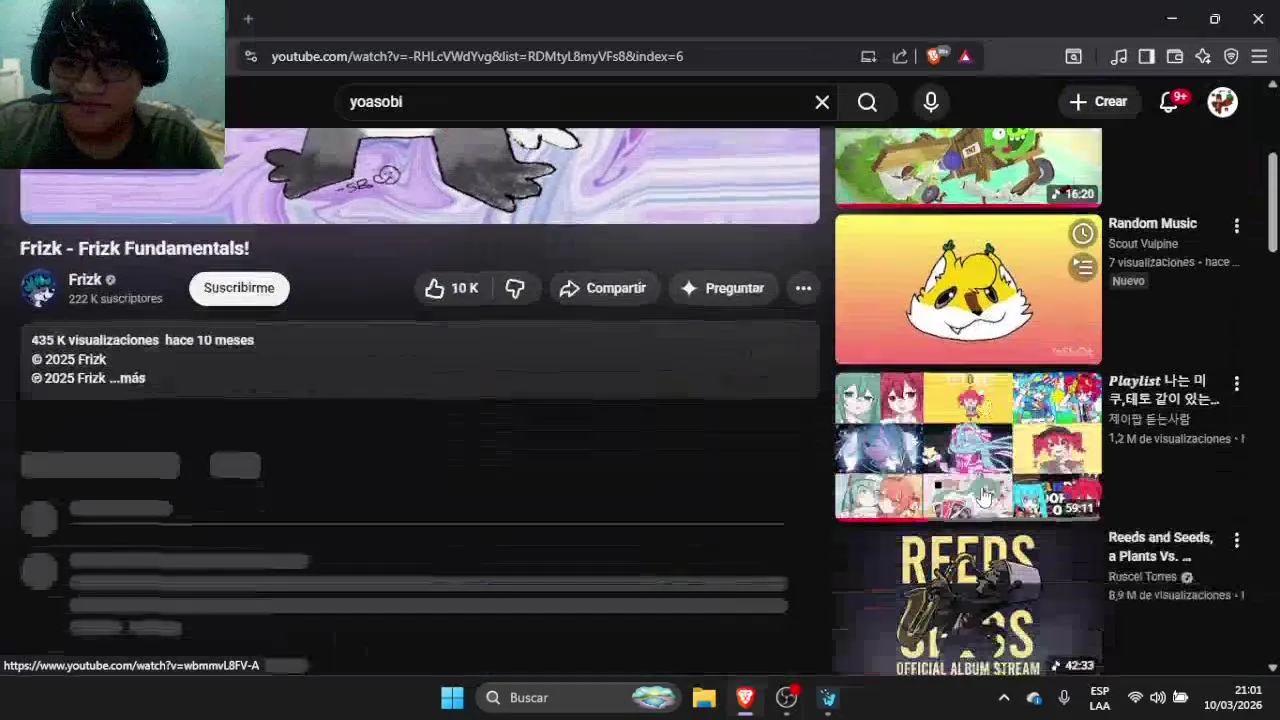Viewport: 1280px width, 720px height.
Task: Click the browser address bar URL
Action: tap(477, 57)
